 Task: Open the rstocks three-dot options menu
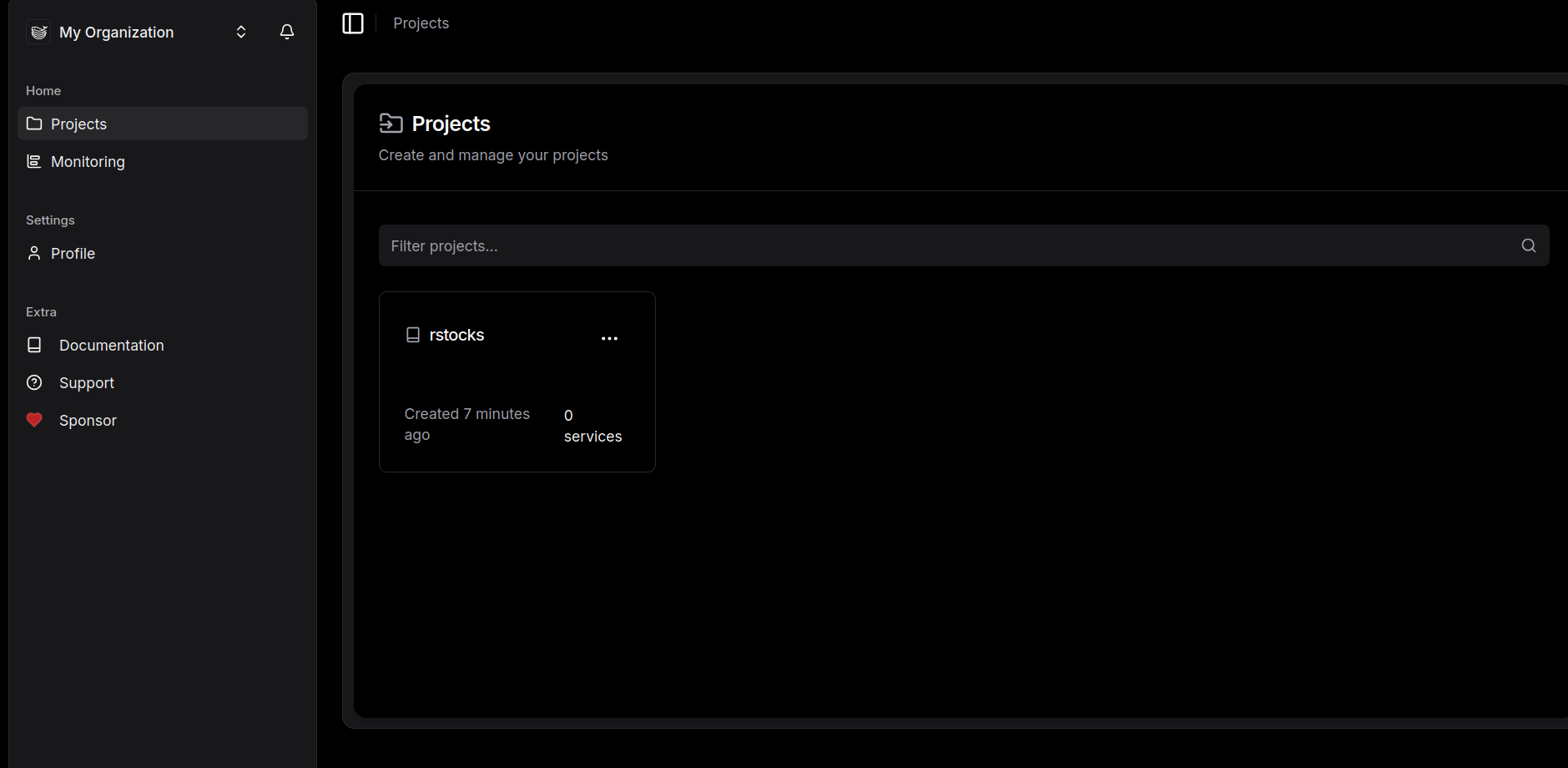pyautogui.click(x=609, y=338)
